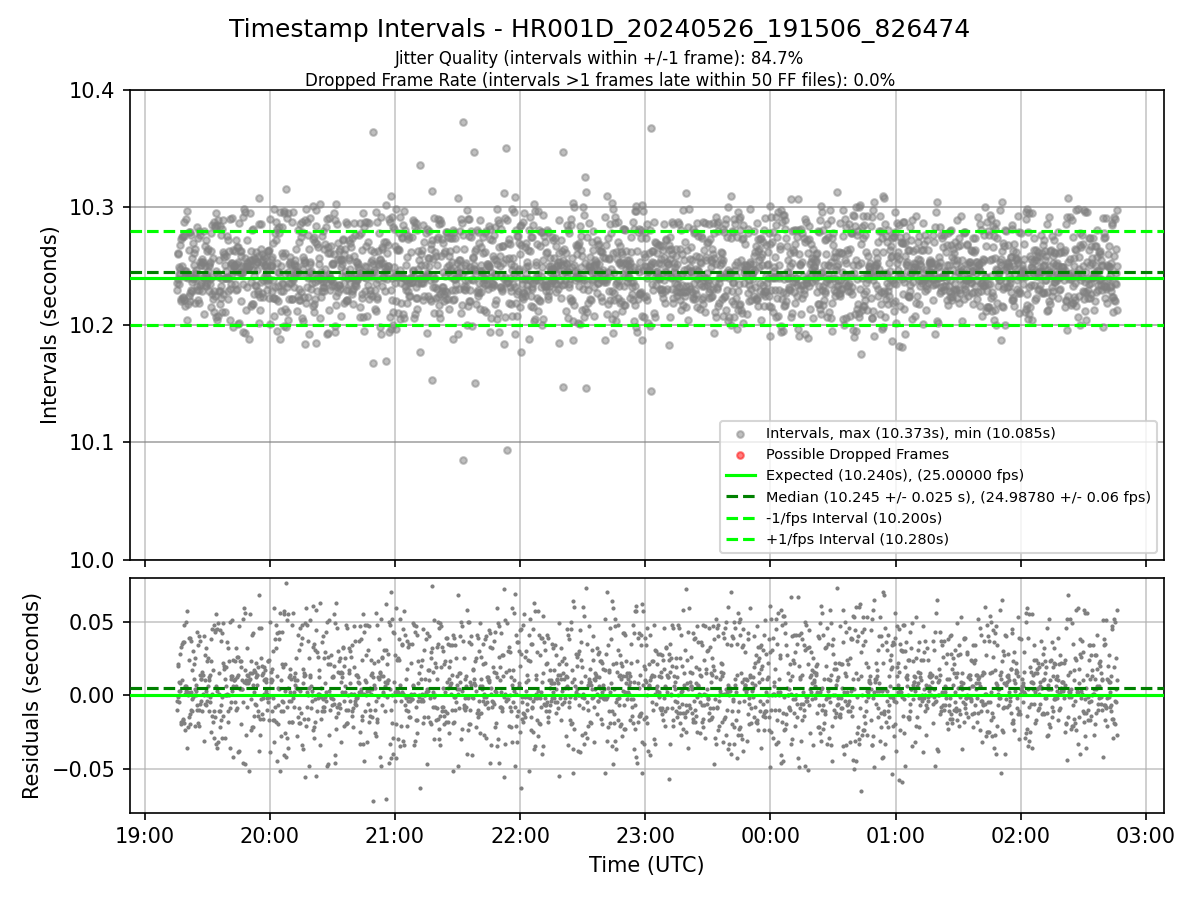Click the '19:00' time tick label
The image size is (1200, 900).
pyautogui.click(x=145, y=835)
